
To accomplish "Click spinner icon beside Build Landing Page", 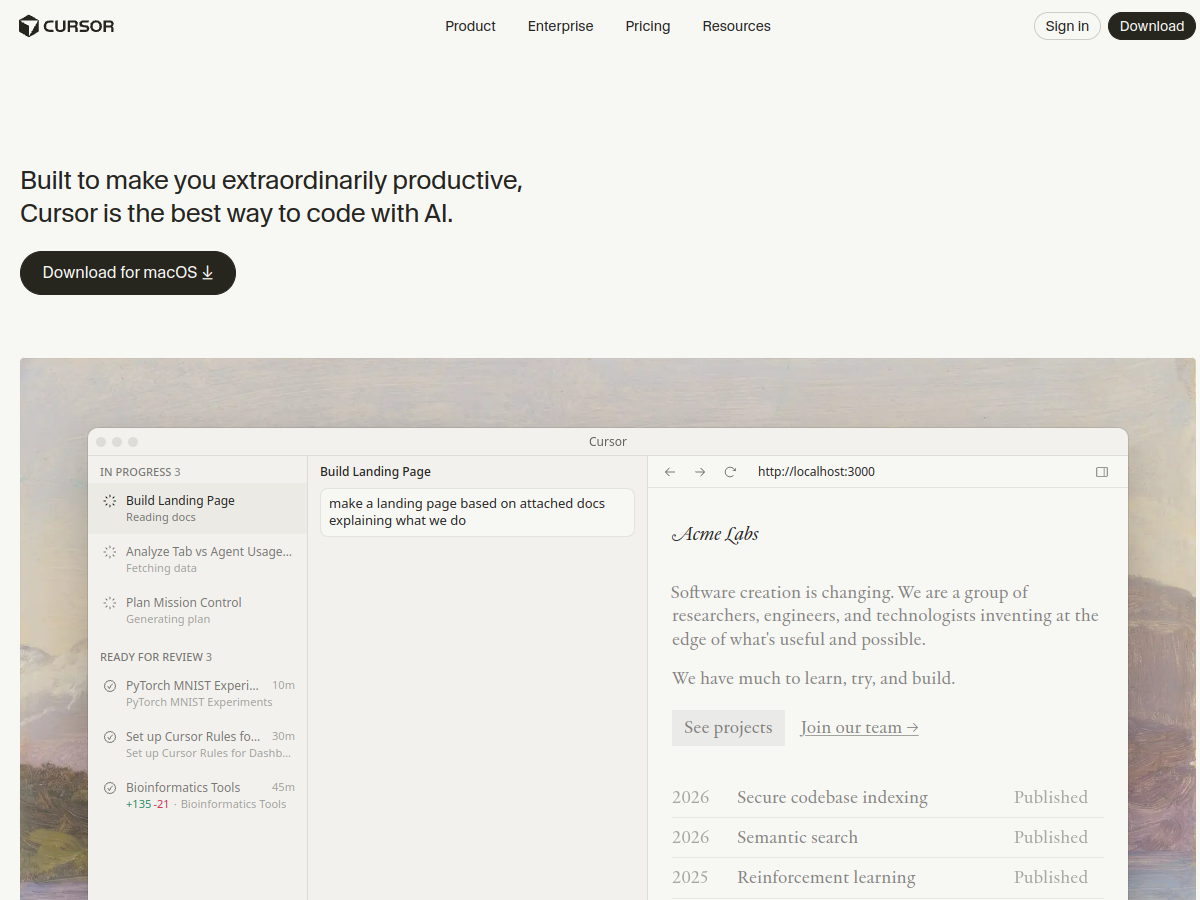I will pyautogui.click(x=110, y=501).
